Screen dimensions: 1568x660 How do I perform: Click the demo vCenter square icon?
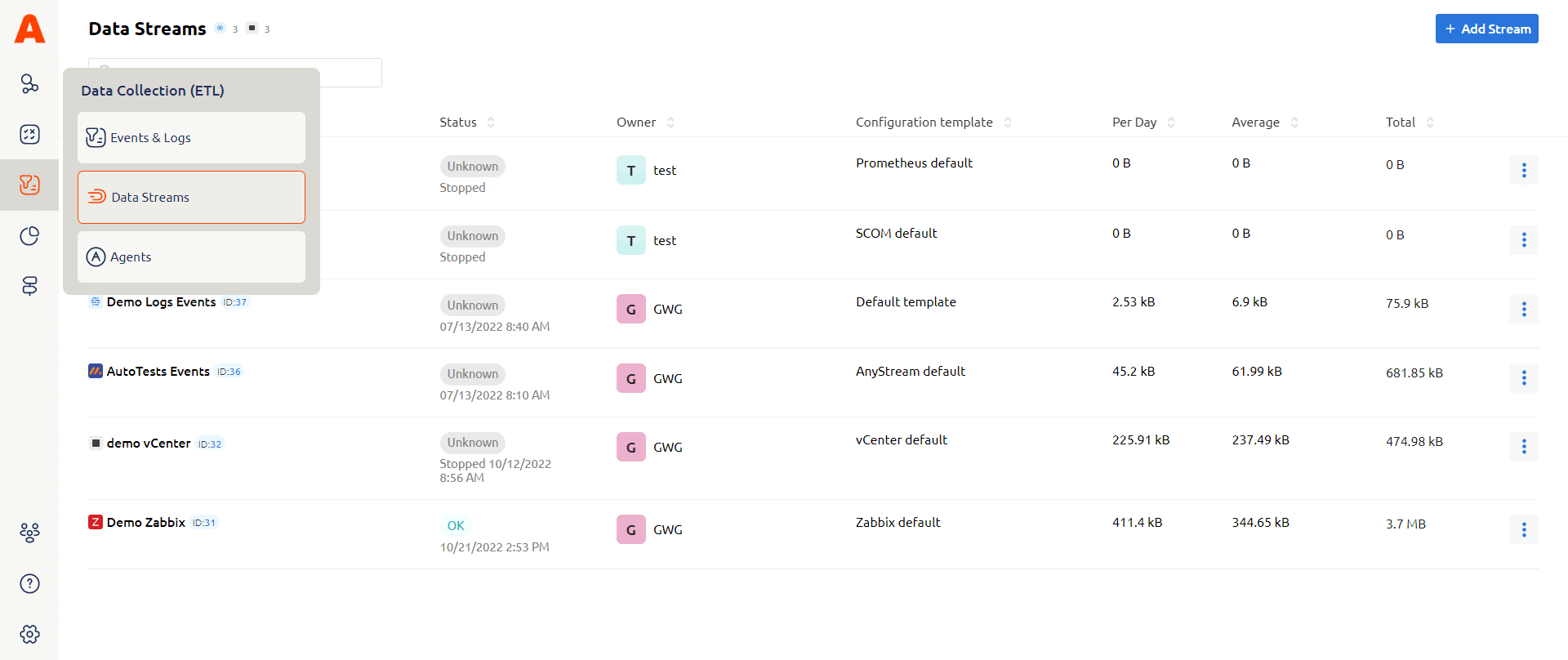point(96,443)
